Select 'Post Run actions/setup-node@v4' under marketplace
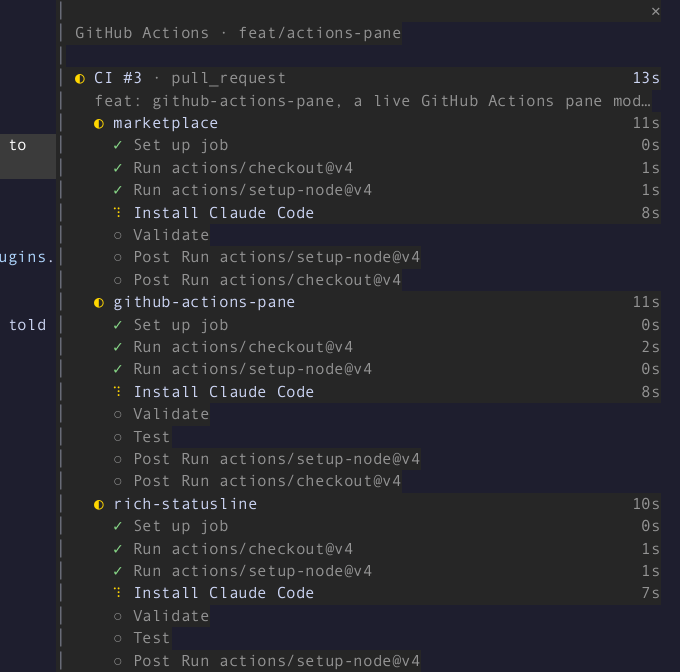 (x=276, y=257)
